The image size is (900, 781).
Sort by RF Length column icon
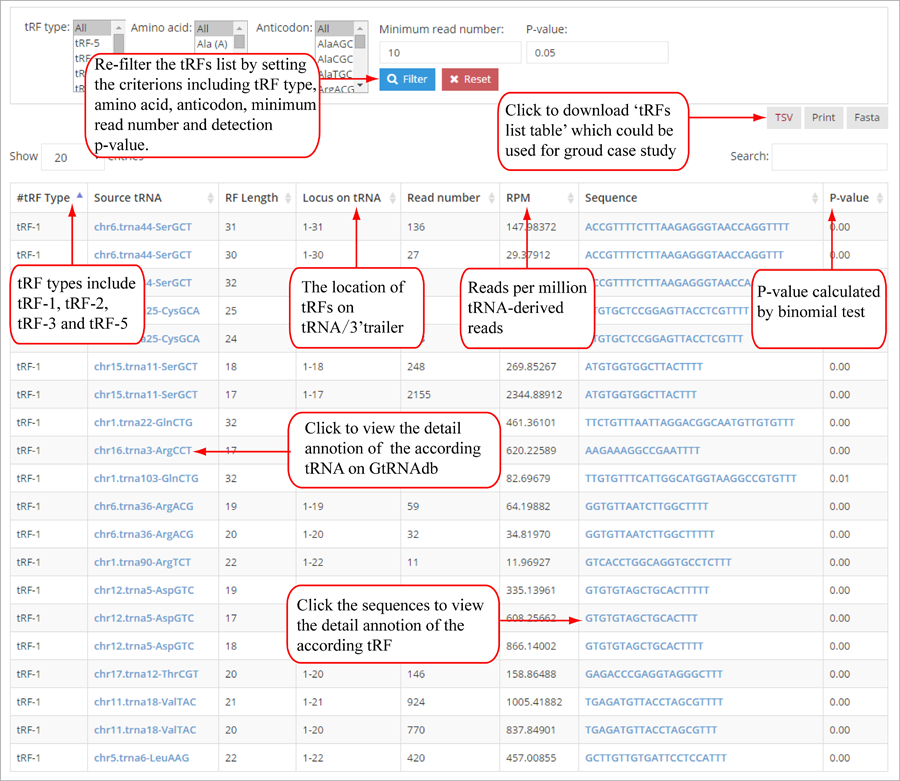coord(289,198)
